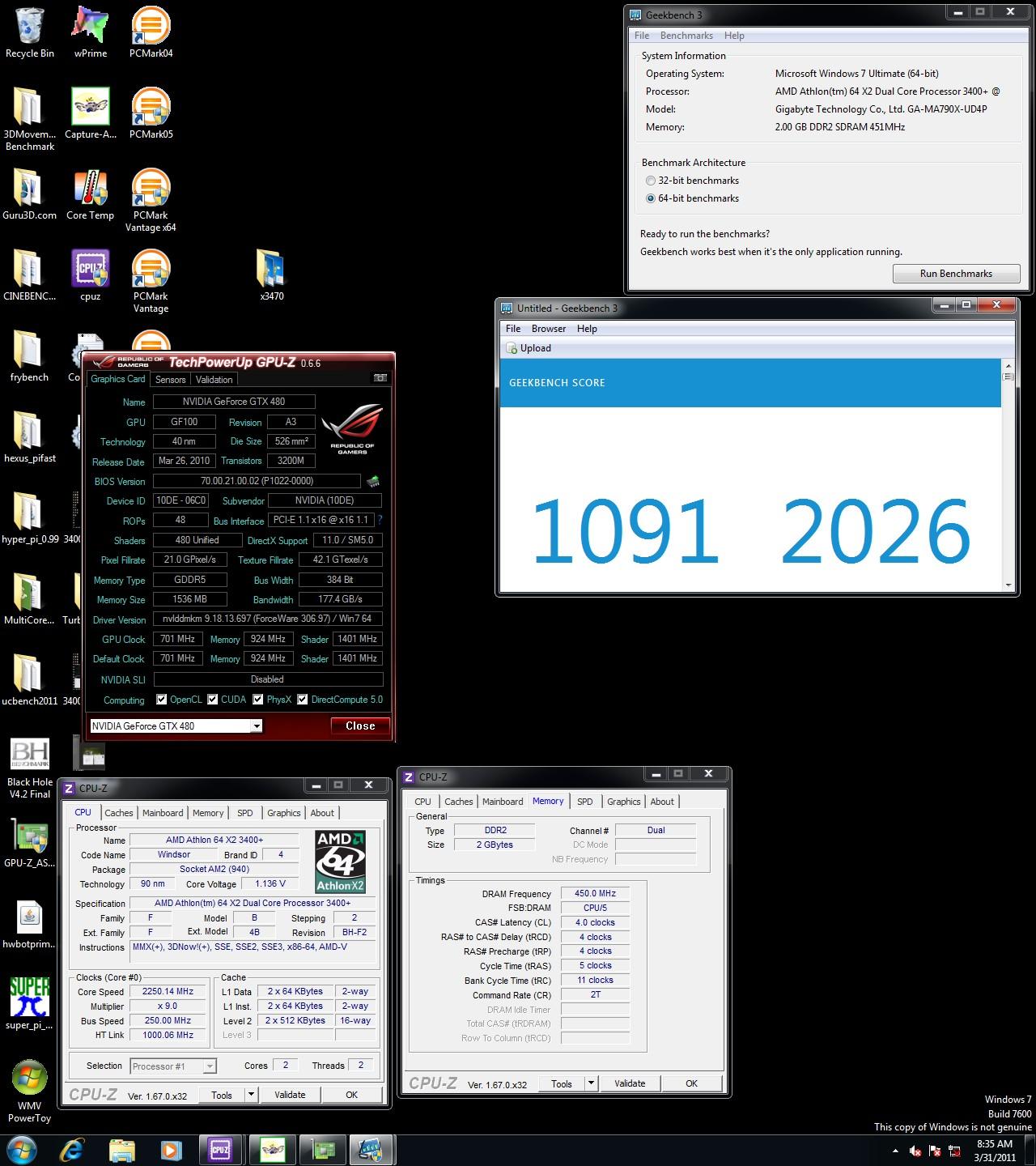The image size is (1036, 1166).
Task: Open the Recycle Bin desktop icon
Action: pyautogui.click(x=29, y=32)
